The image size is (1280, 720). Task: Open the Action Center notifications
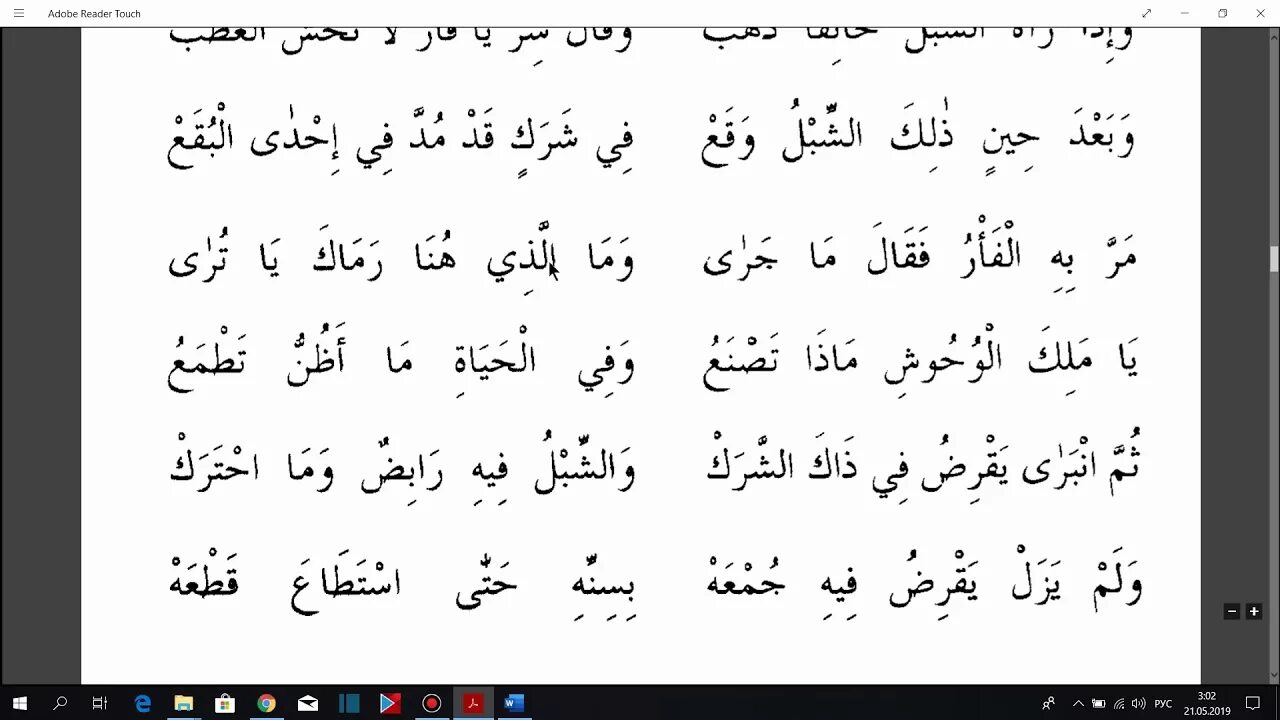[x=1253, y=703]
